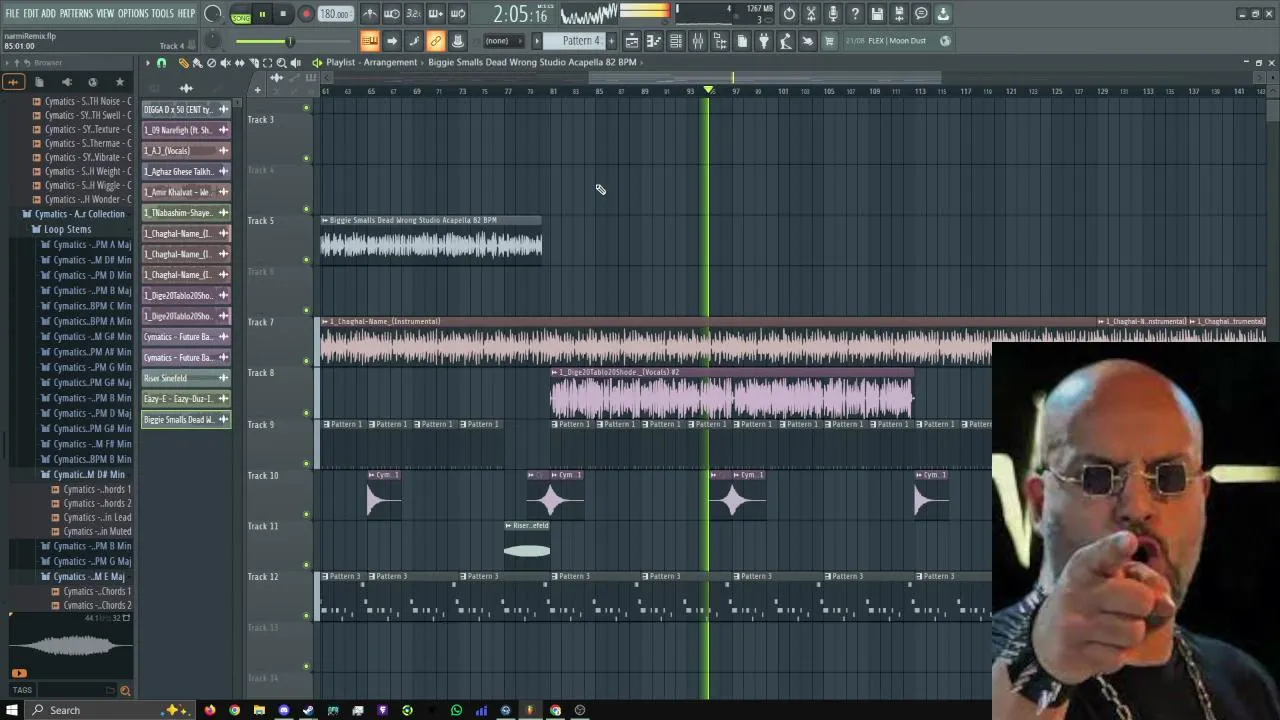Image resolution: width=1280 pixels, height=720 pixels.
Task: Select DIGGA D x 50 CENT clip in picker
Action: click(x=186, y=109)
